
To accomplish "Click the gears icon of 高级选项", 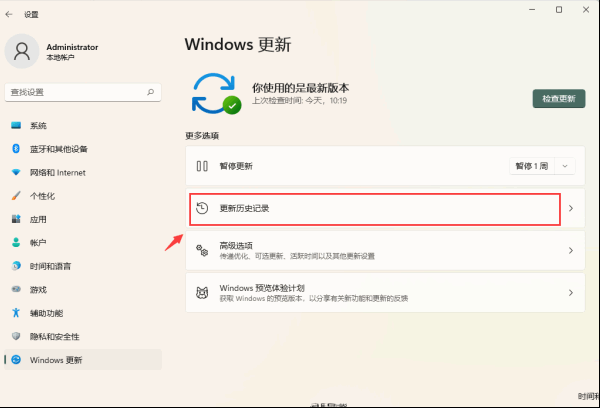I will tap(202, 251).
